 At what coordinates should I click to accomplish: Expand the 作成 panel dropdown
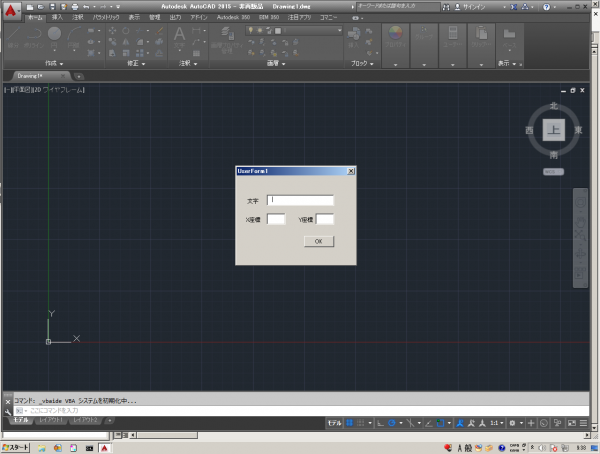point(55,63)
